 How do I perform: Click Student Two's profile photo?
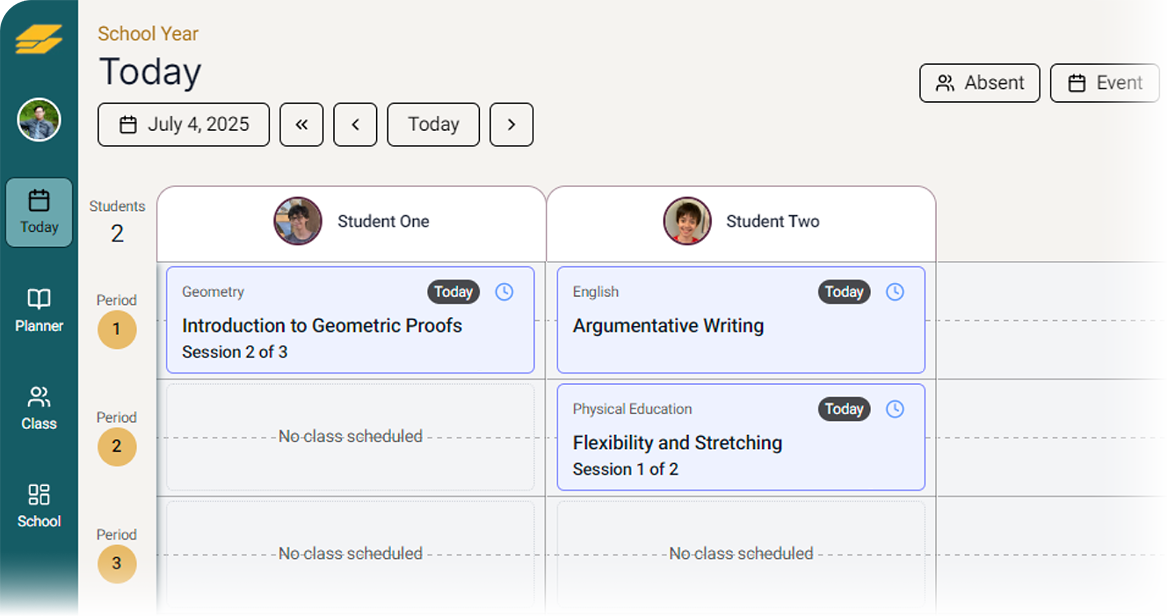(x=688, y=221)
